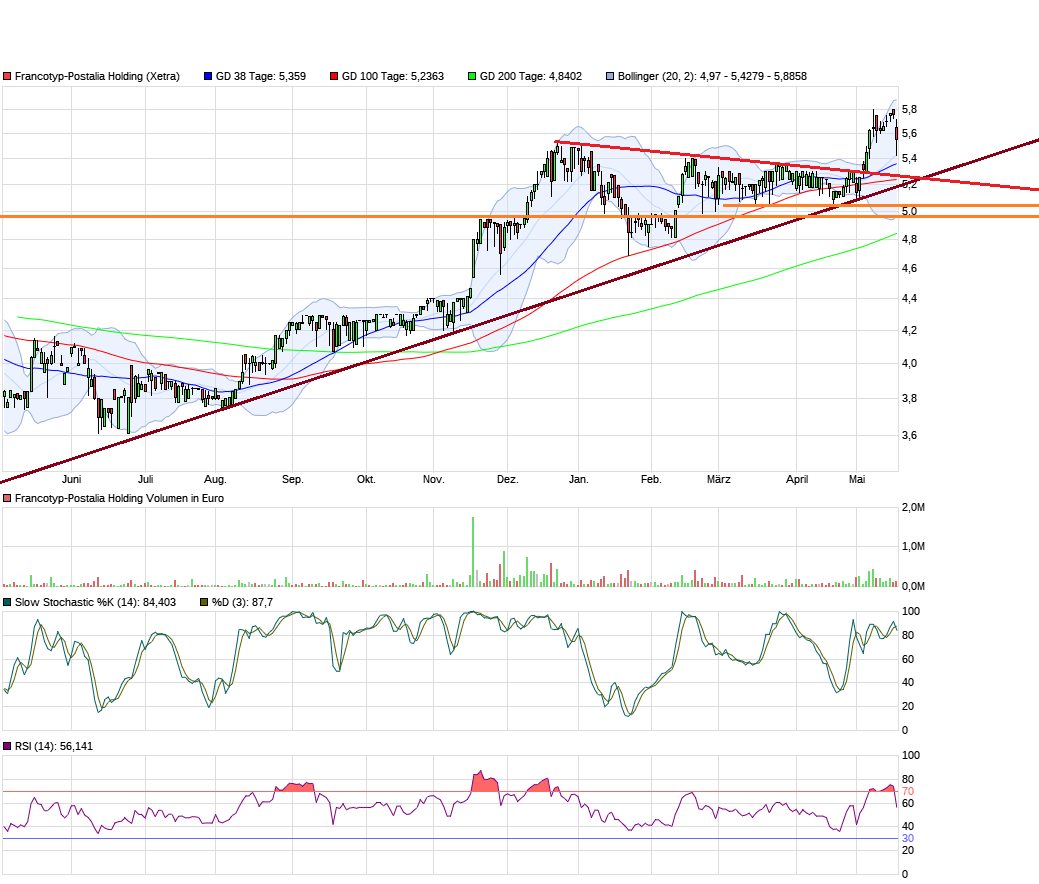Select the Volumen in Euro legend icon
This screenshot has width=1039, height=884.
(x=7, y=496)
